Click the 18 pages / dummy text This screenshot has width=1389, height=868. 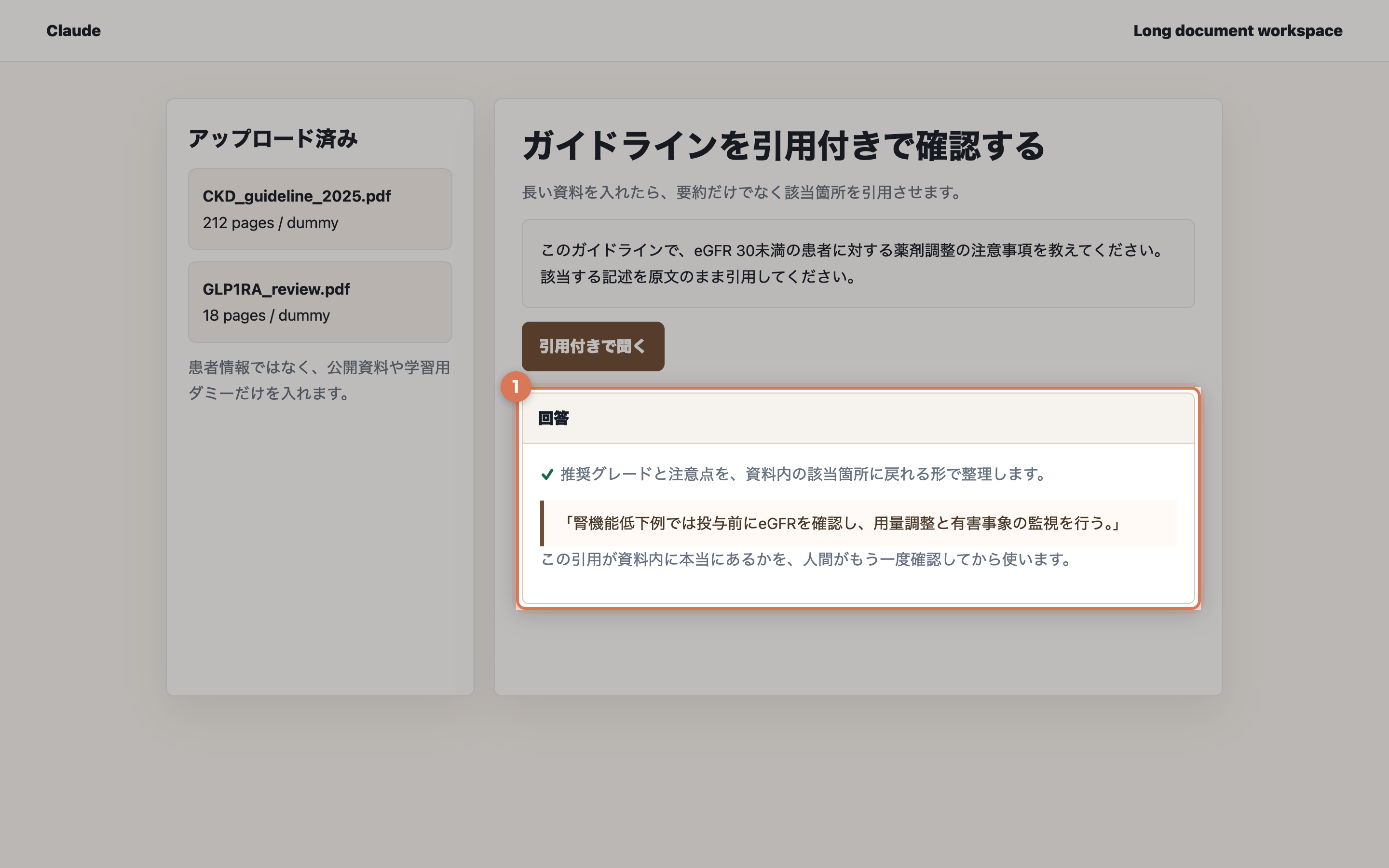click(266, 315)
